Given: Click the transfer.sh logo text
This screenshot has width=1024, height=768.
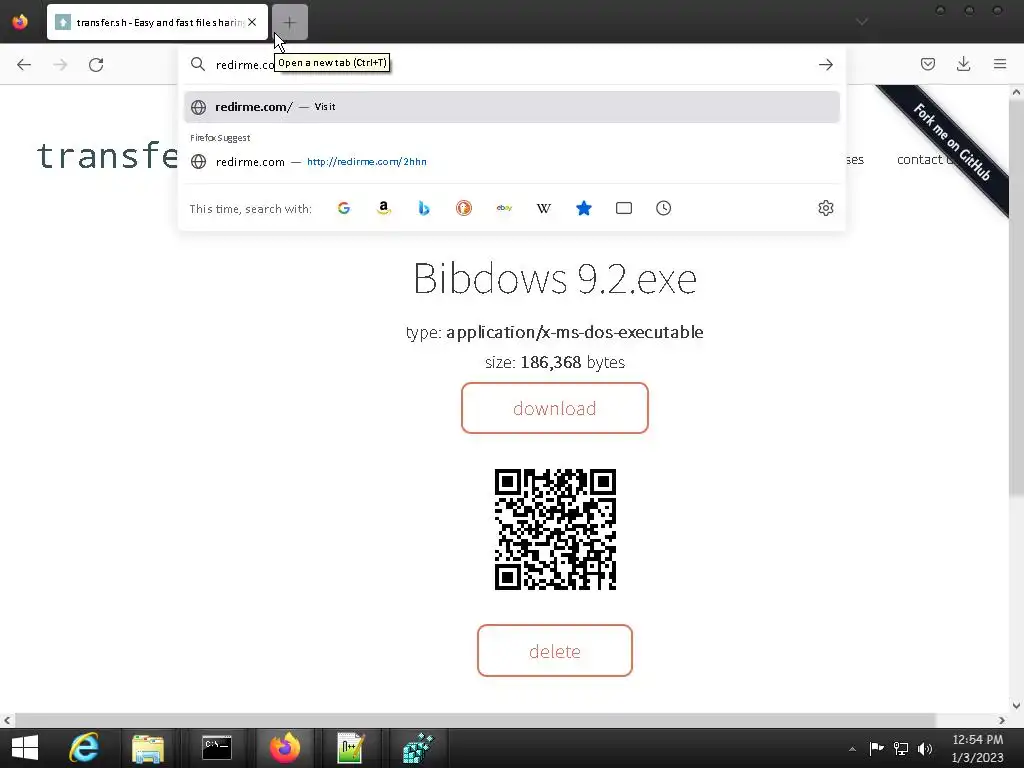Looking at the screenshot, I should pos(107,156).
